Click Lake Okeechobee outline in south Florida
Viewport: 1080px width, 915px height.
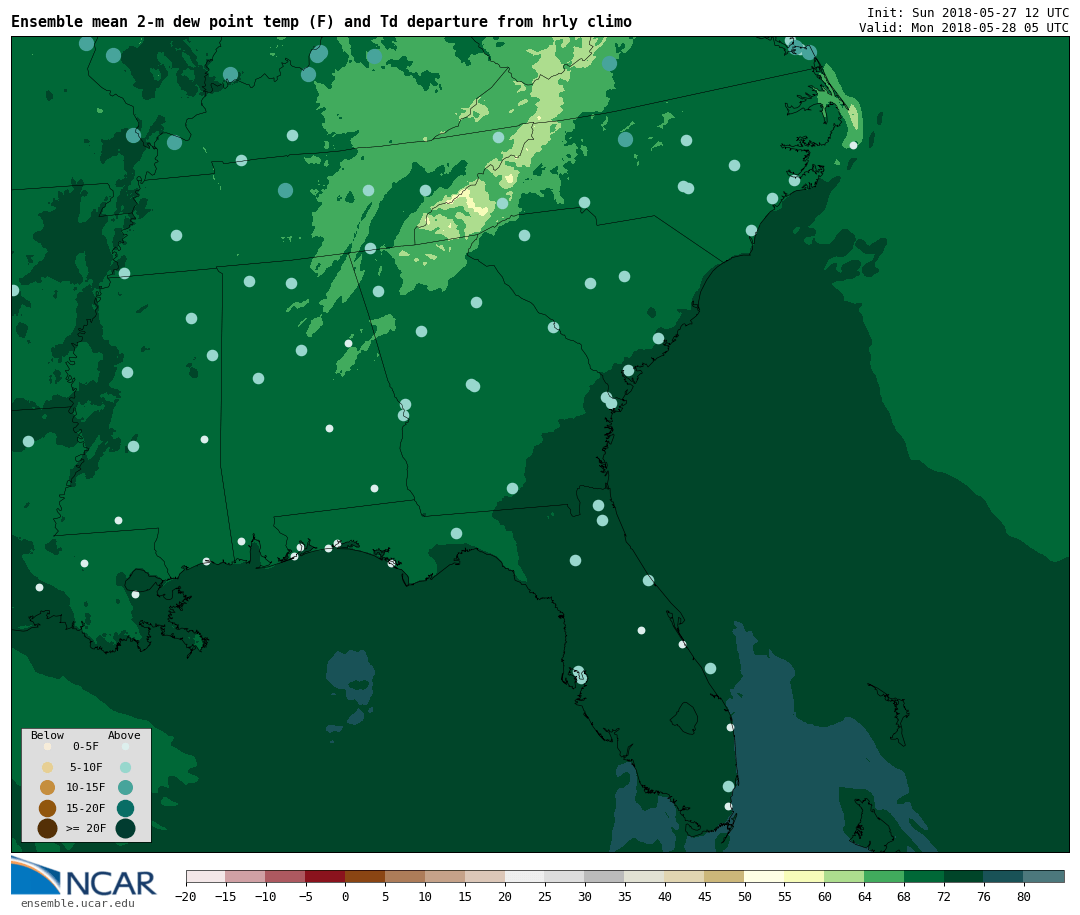click(685, 718)
